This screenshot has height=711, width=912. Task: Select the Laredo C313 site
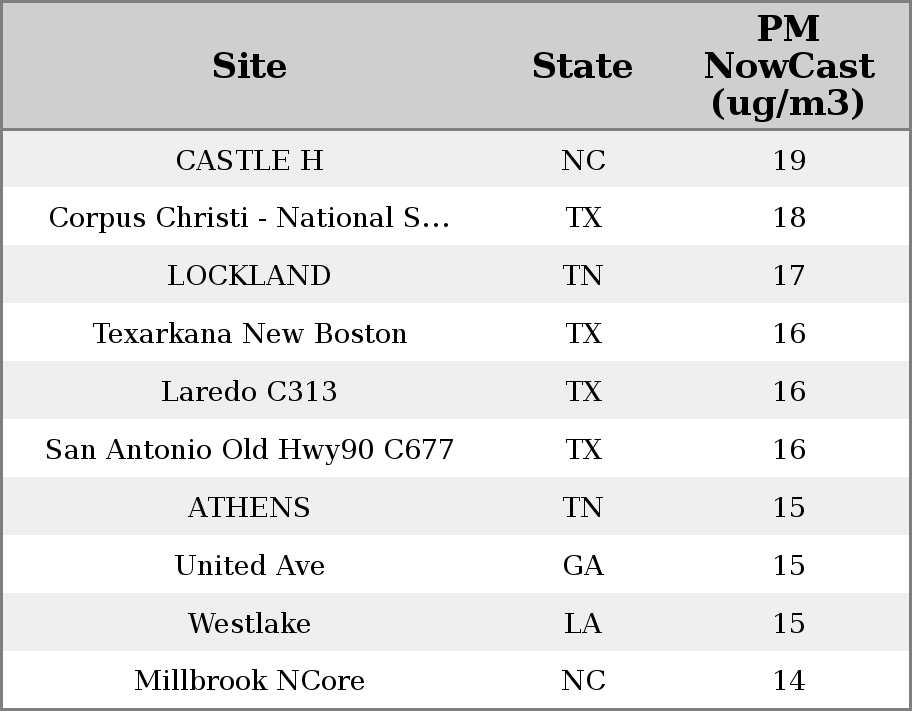[x=249, y=391]
